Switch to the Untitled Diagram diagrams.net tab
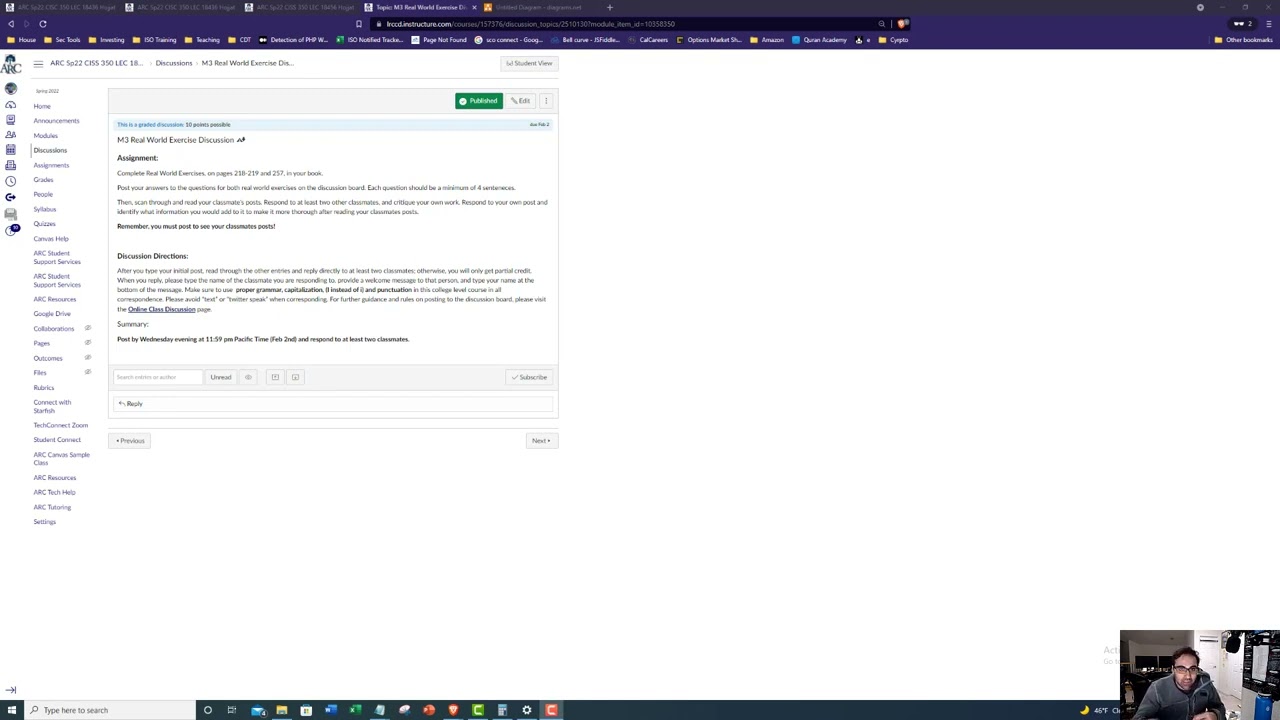The height and width of the screenshot is (720, 1280). [540, 7]
